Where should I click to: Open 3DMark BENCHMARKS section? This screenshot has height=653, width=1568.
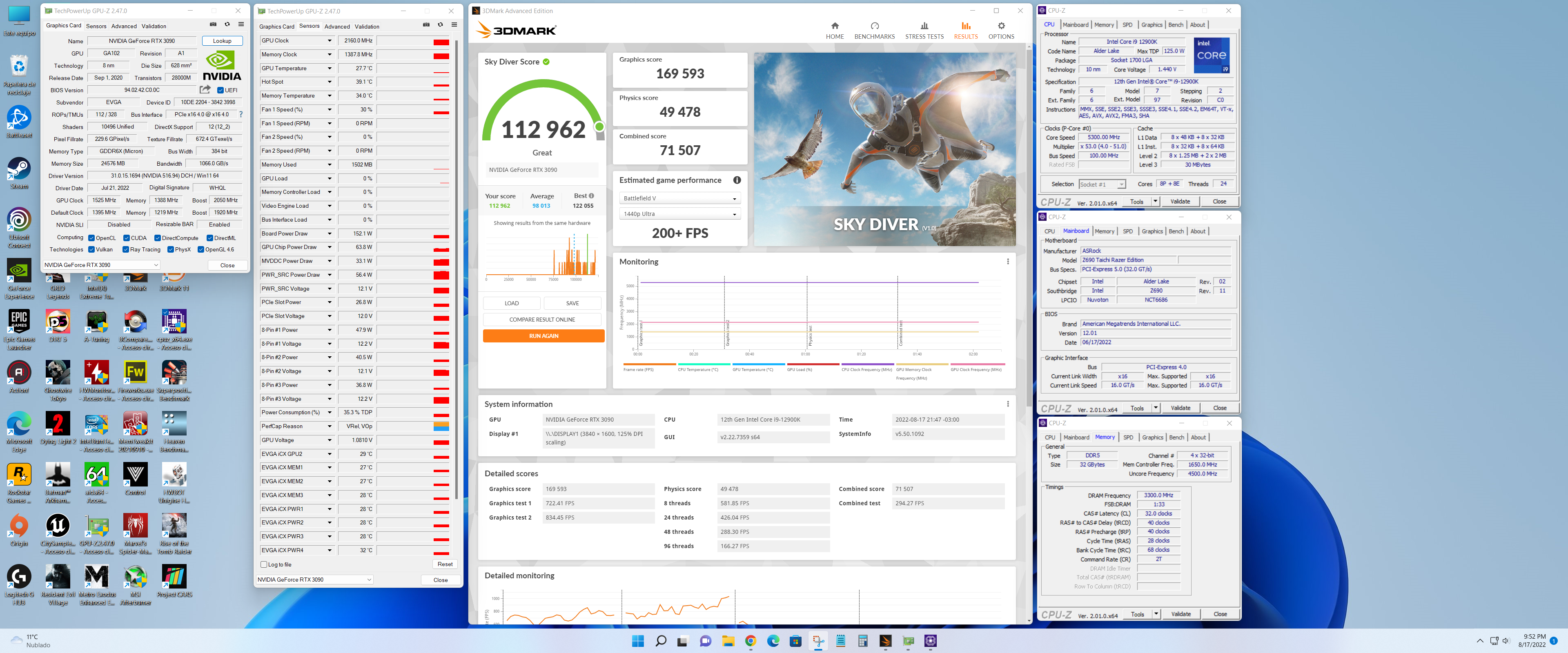click(x=874, y=31)
